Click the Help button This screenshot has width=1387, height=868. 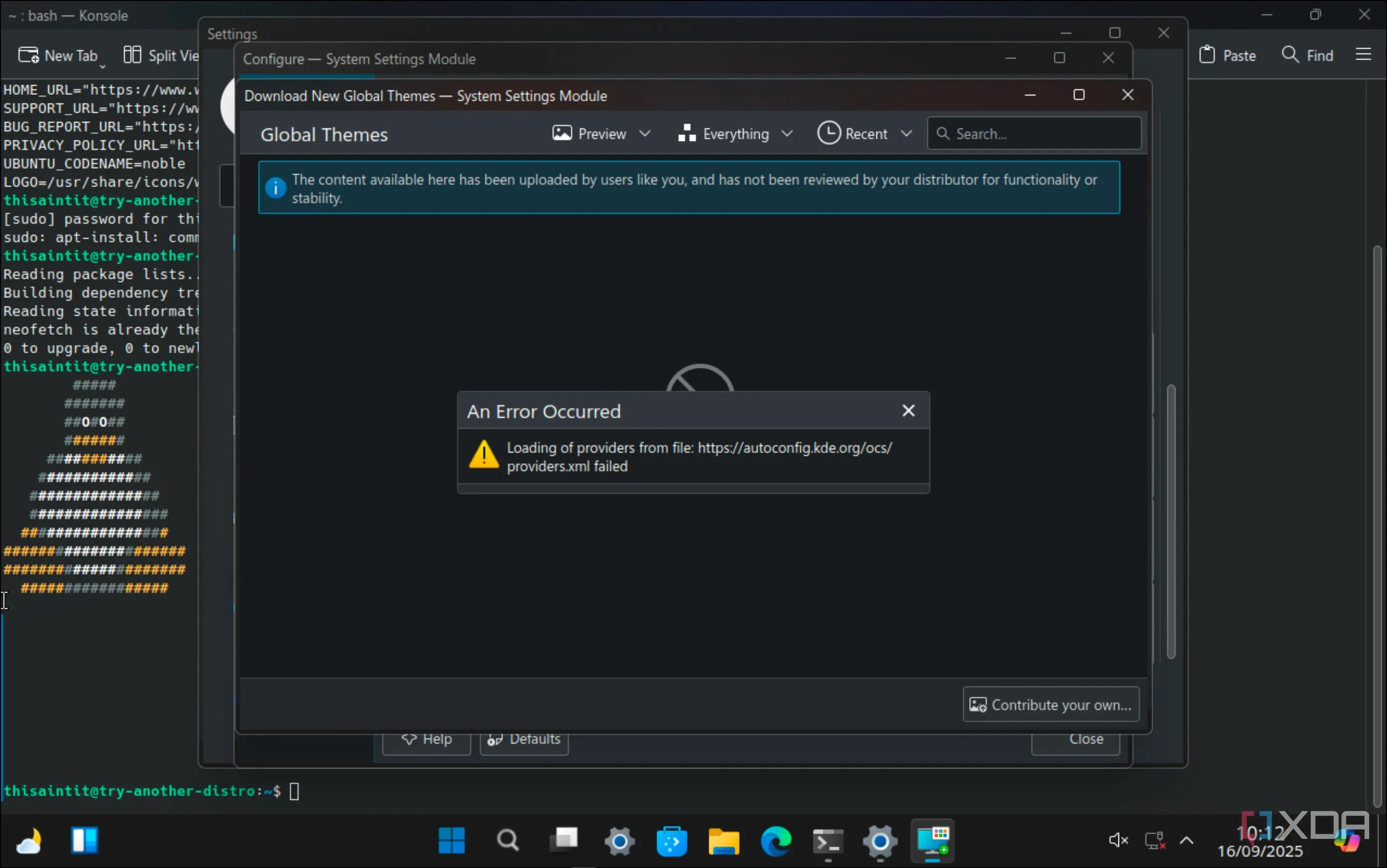427,740
